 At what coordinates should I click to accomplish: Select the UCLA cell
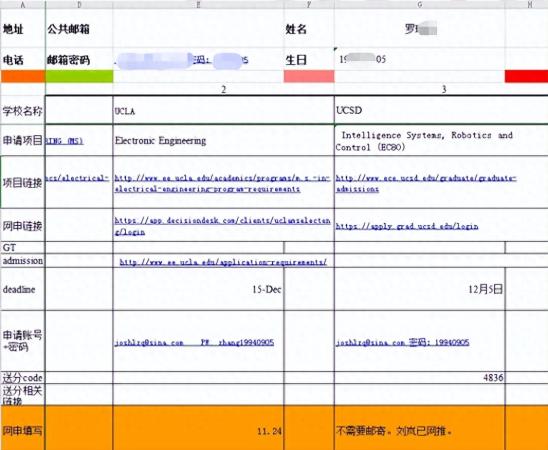tap(223, 110)
